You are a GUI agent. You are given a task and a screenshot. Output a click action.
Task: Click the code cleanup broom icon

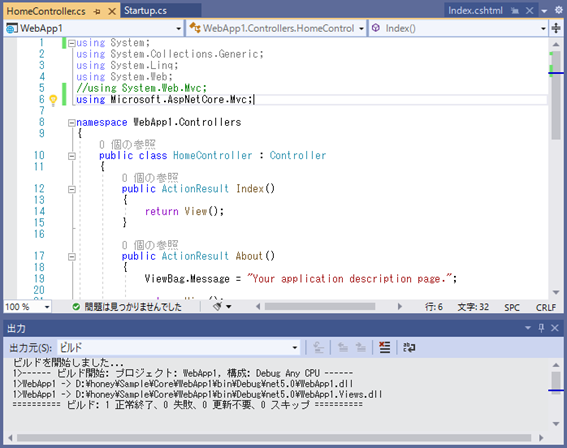(x=217, y=307)
